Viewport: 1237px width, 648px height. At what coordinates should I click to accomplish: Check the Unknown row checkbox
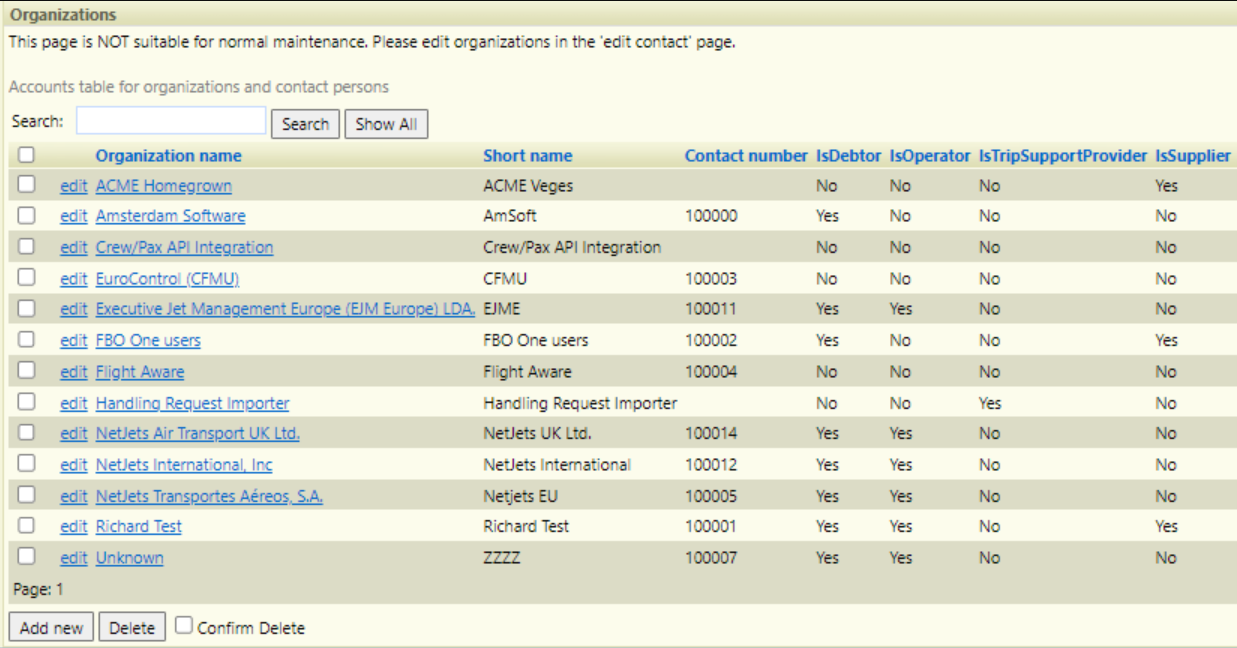click(x=26, y=556)
